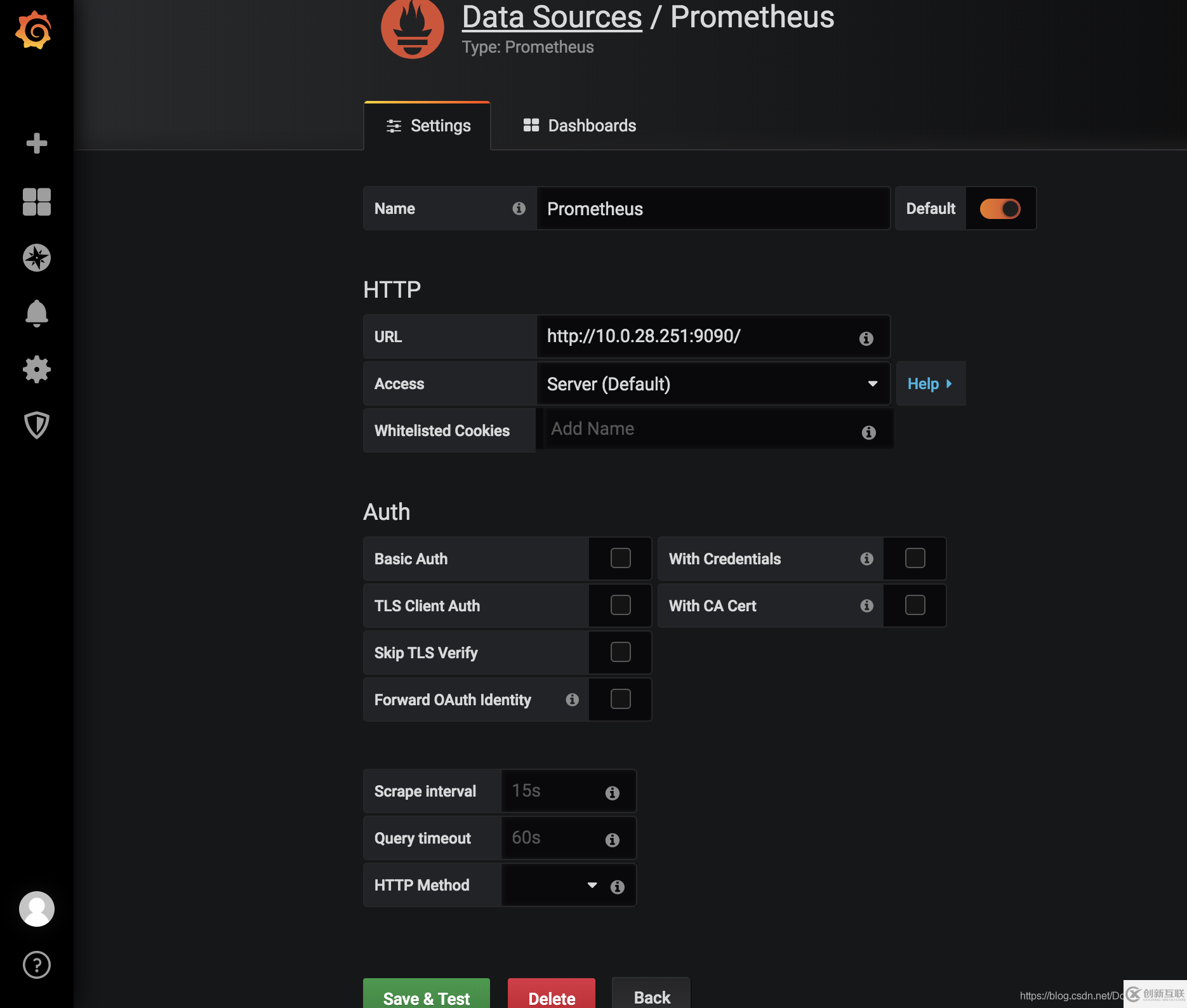This screenshot has height=1008, width=1187.
Task: Click the Save & Test button
Action: click(427, 994)
